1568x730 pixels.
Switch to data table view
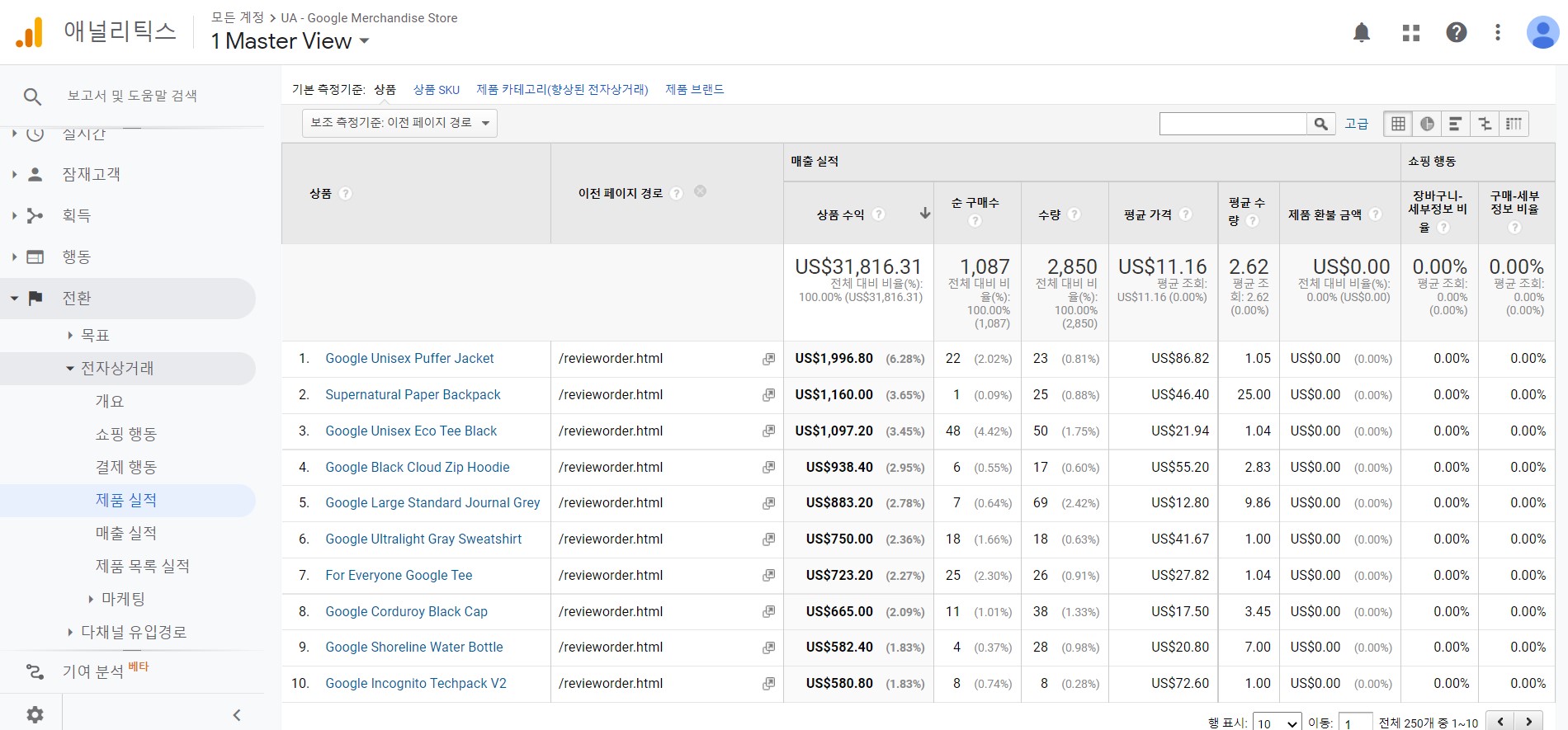(x=1398, y=124)
